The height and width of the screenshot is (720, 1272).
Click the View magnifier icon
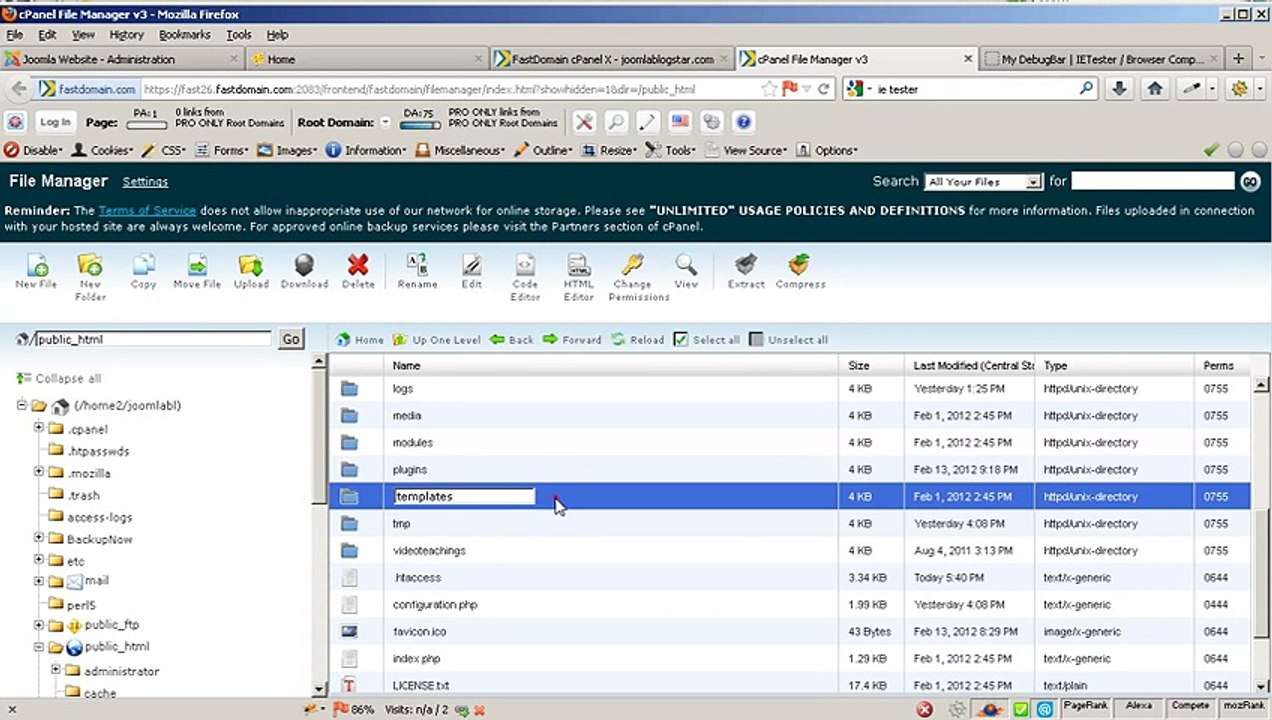[x=686, y=265]
